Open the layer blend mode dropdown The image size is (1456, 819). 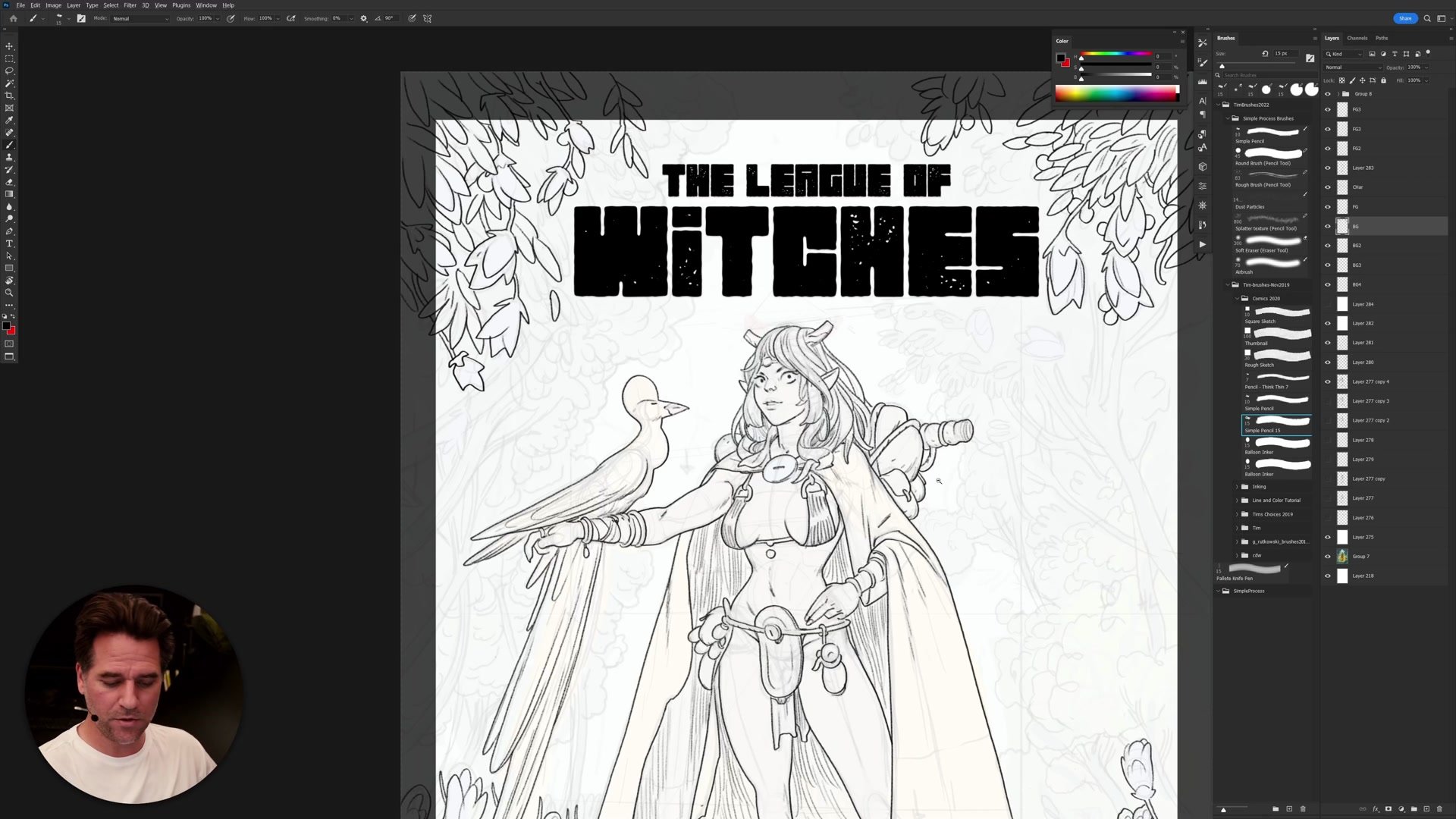1353,67
